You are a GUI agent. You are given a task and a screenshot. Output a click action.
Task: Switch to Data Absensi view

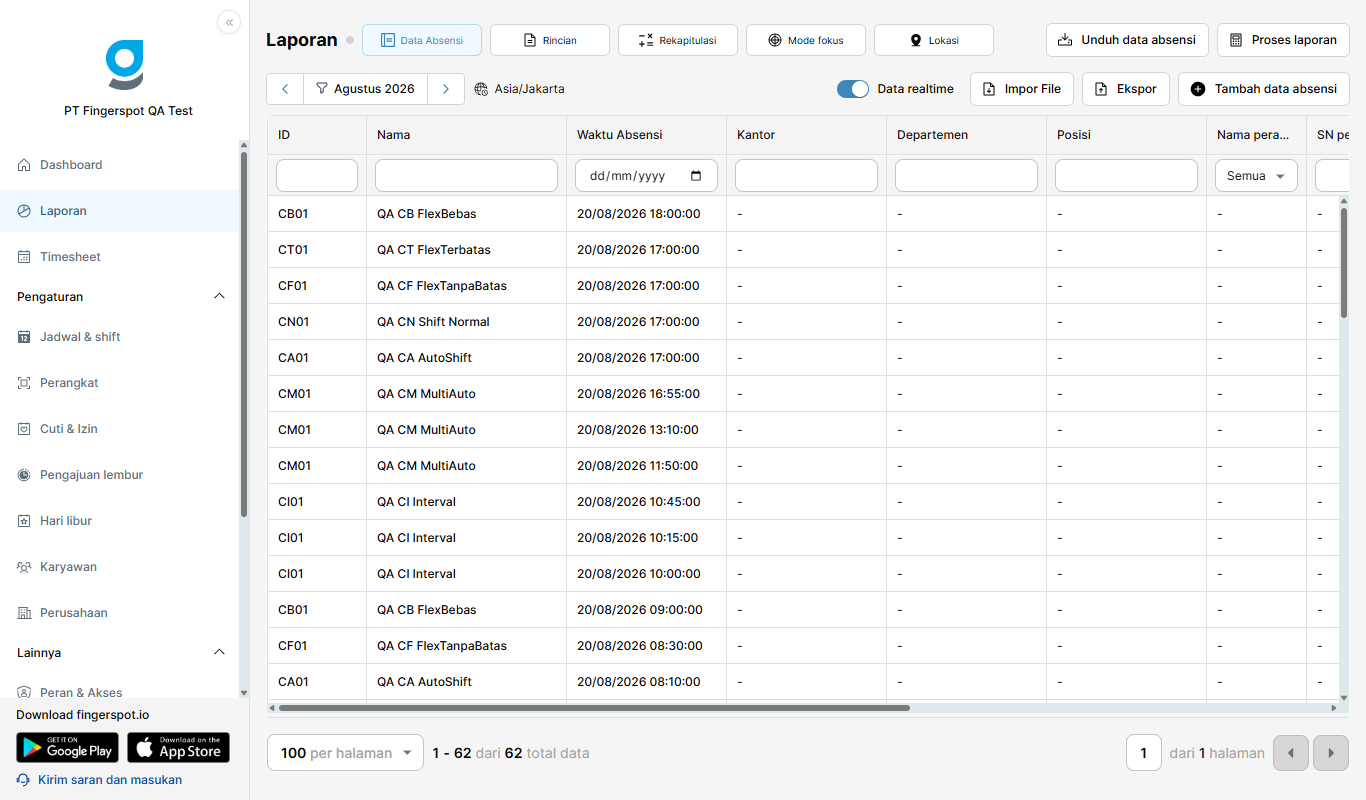[422, 40]
